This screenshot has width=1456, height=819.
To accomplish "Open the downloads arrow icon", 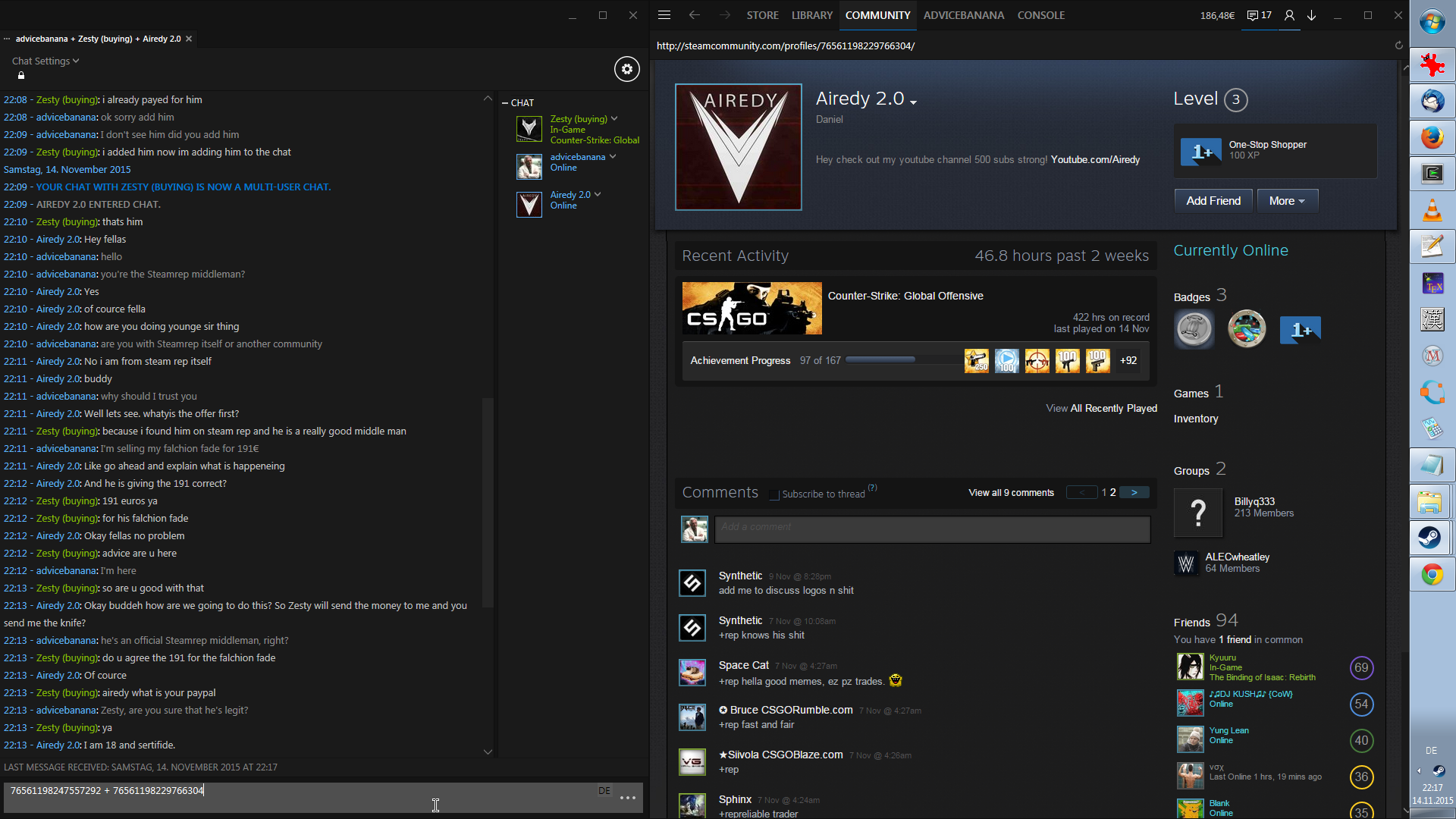I will [x=1311, y=15].
